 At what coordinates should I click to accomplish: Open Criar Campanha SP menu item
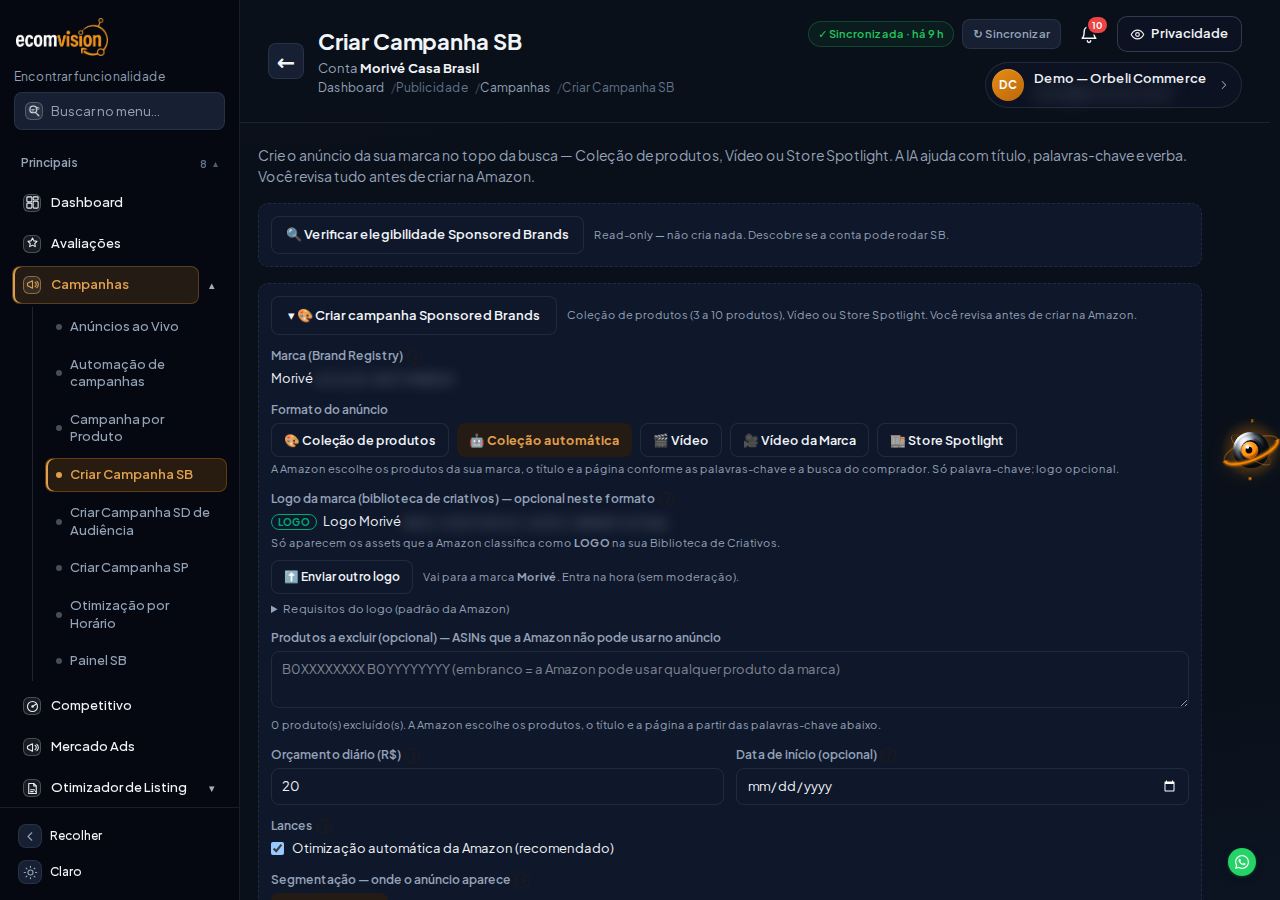136,568
